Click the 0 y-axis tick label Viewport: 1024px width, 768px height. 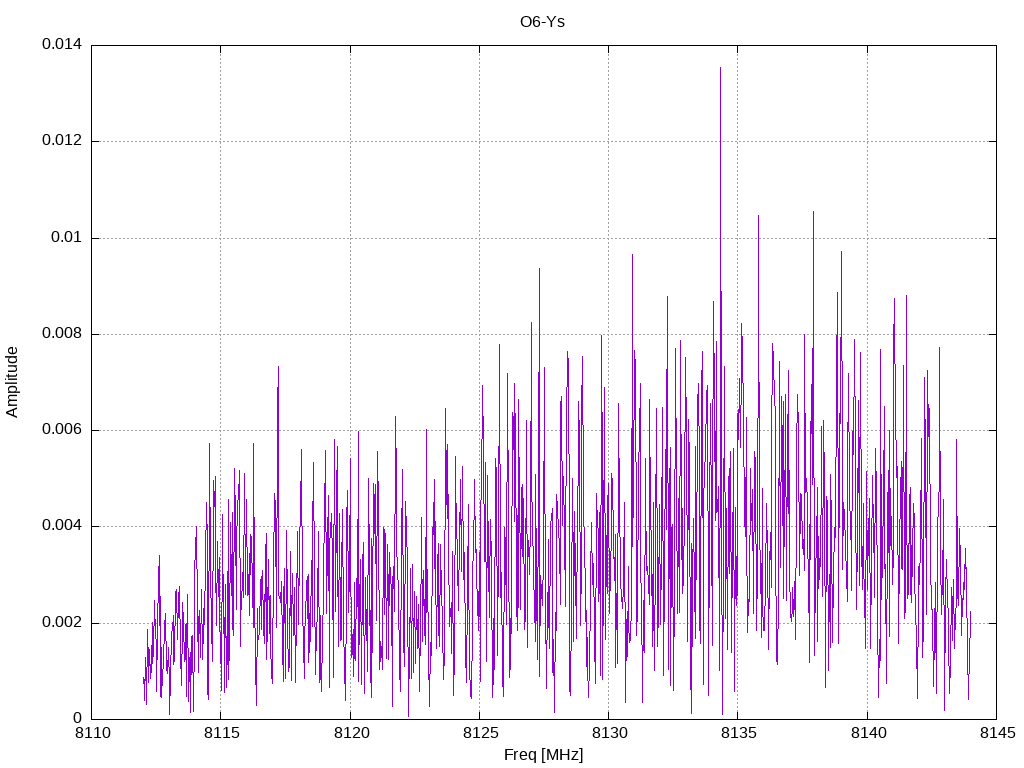click(78, 718)
